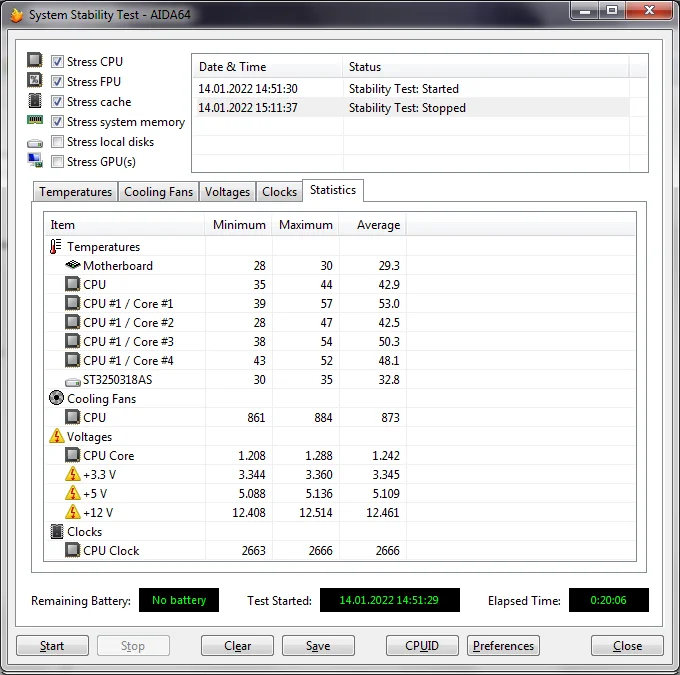Click the chip icon of CPU Clock row
This screenshot has width=680, height=675.
[x=72, y=550]
